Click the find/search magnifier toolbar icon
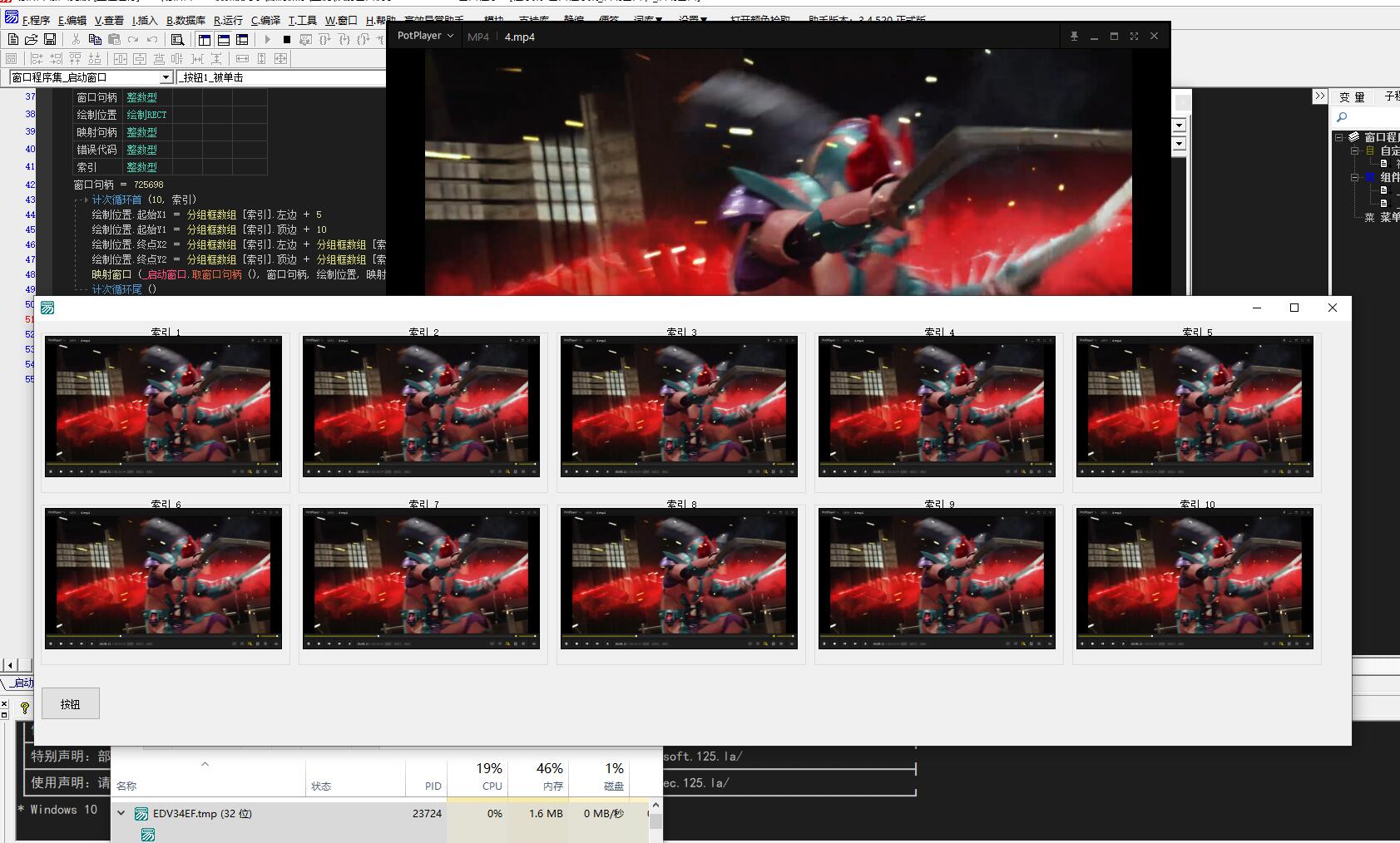 point(177,39)
